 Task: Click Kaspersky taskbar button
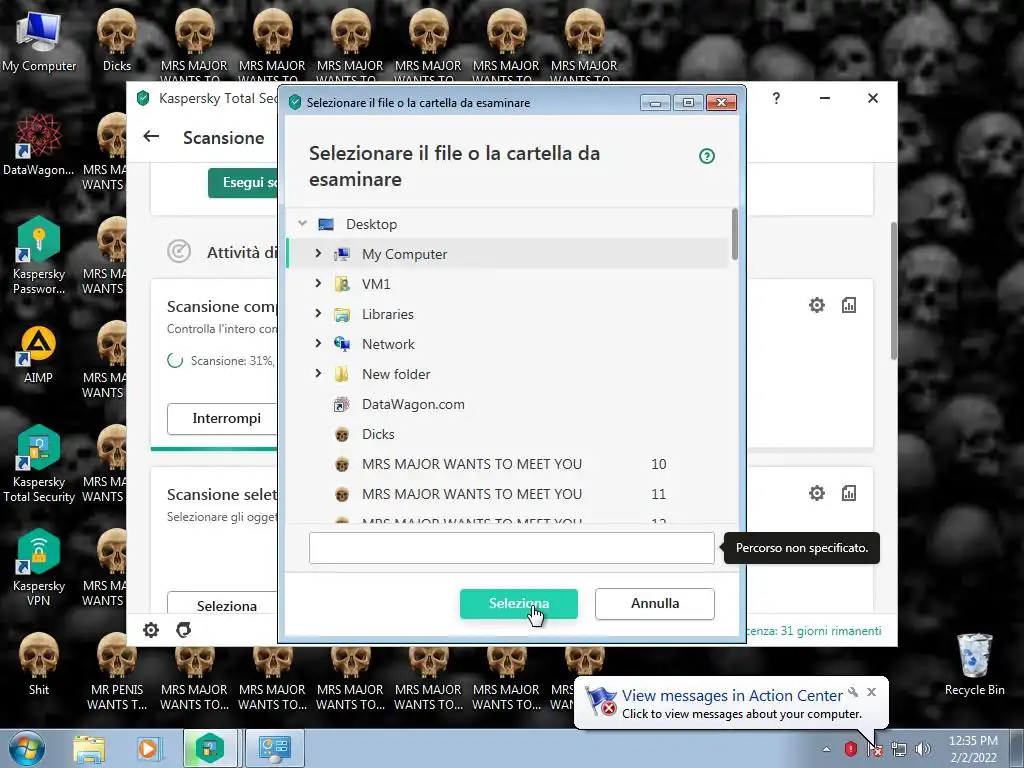coord(210,748)
